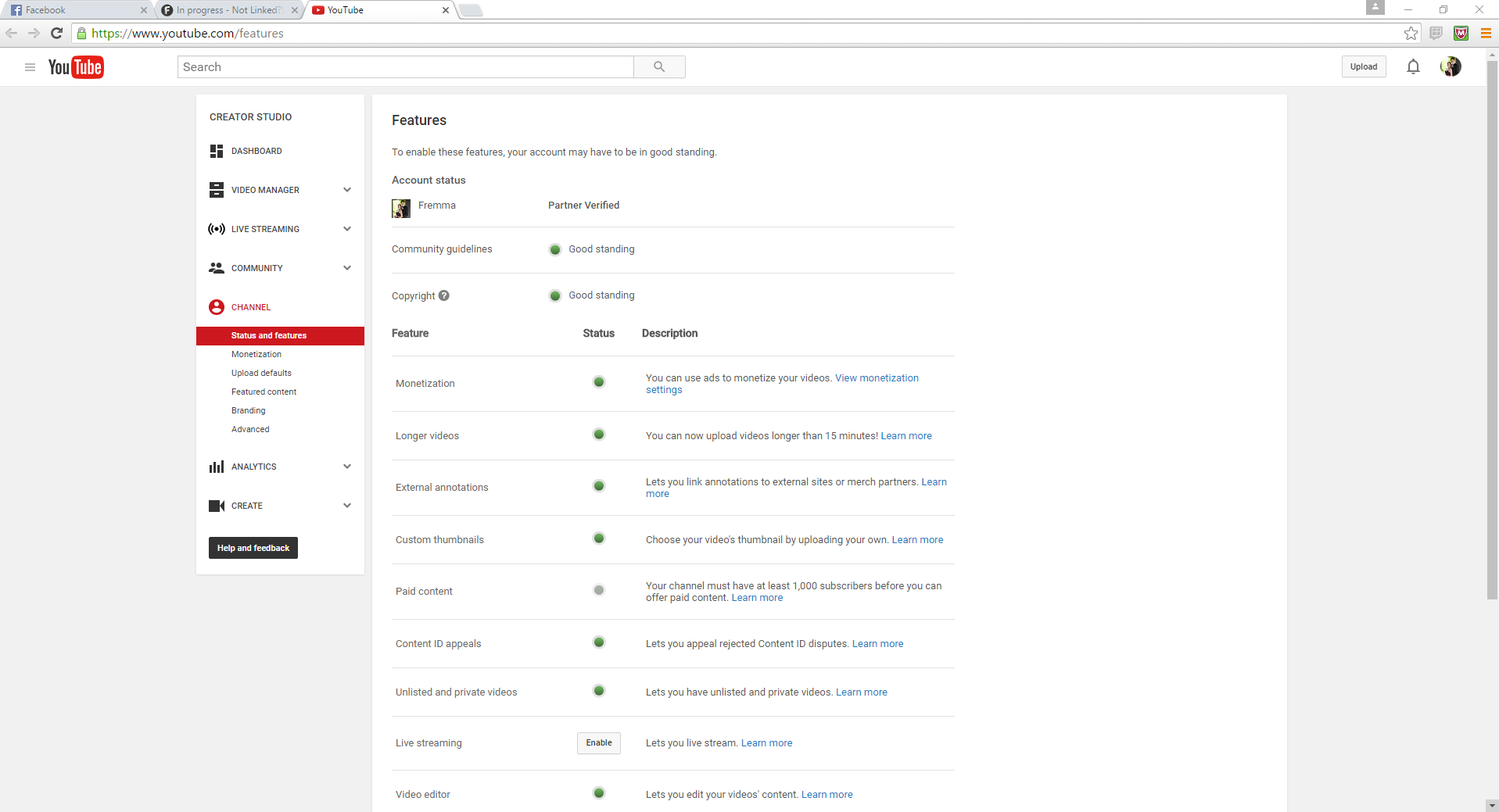Screen dimensions: 1499x812
Task: Open the YouTube hamburger guide menu
Action: coord(30,67)
